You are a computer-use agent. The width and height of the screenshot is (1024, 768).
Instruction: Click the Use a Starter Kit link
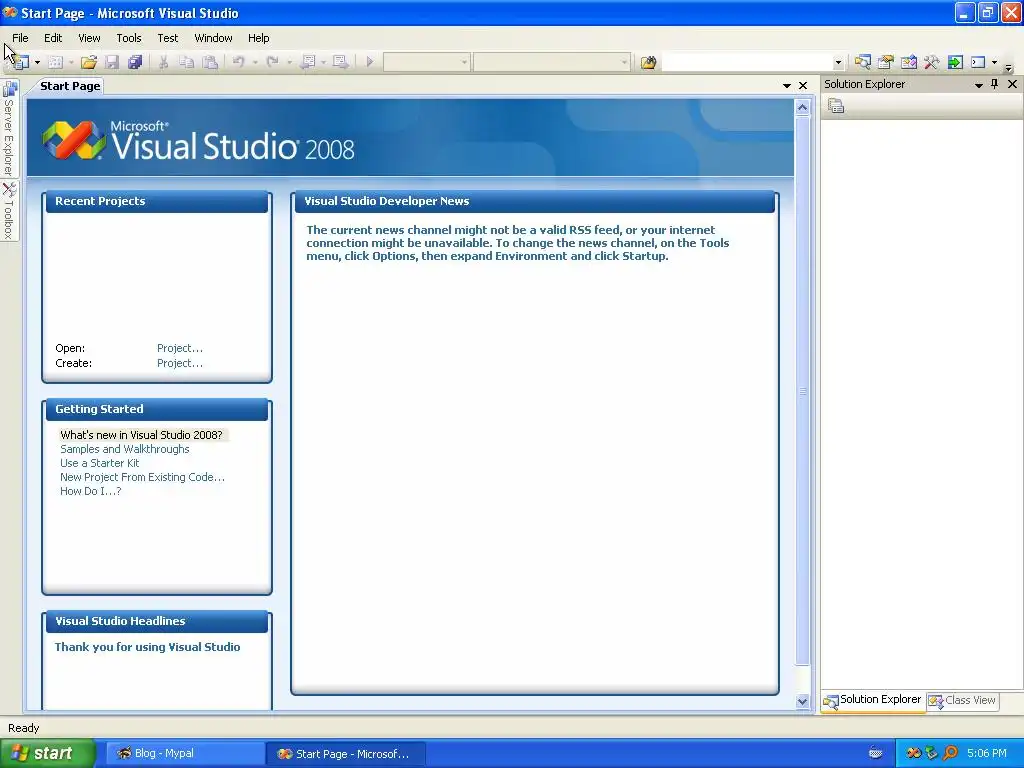(x=99, y=463)
